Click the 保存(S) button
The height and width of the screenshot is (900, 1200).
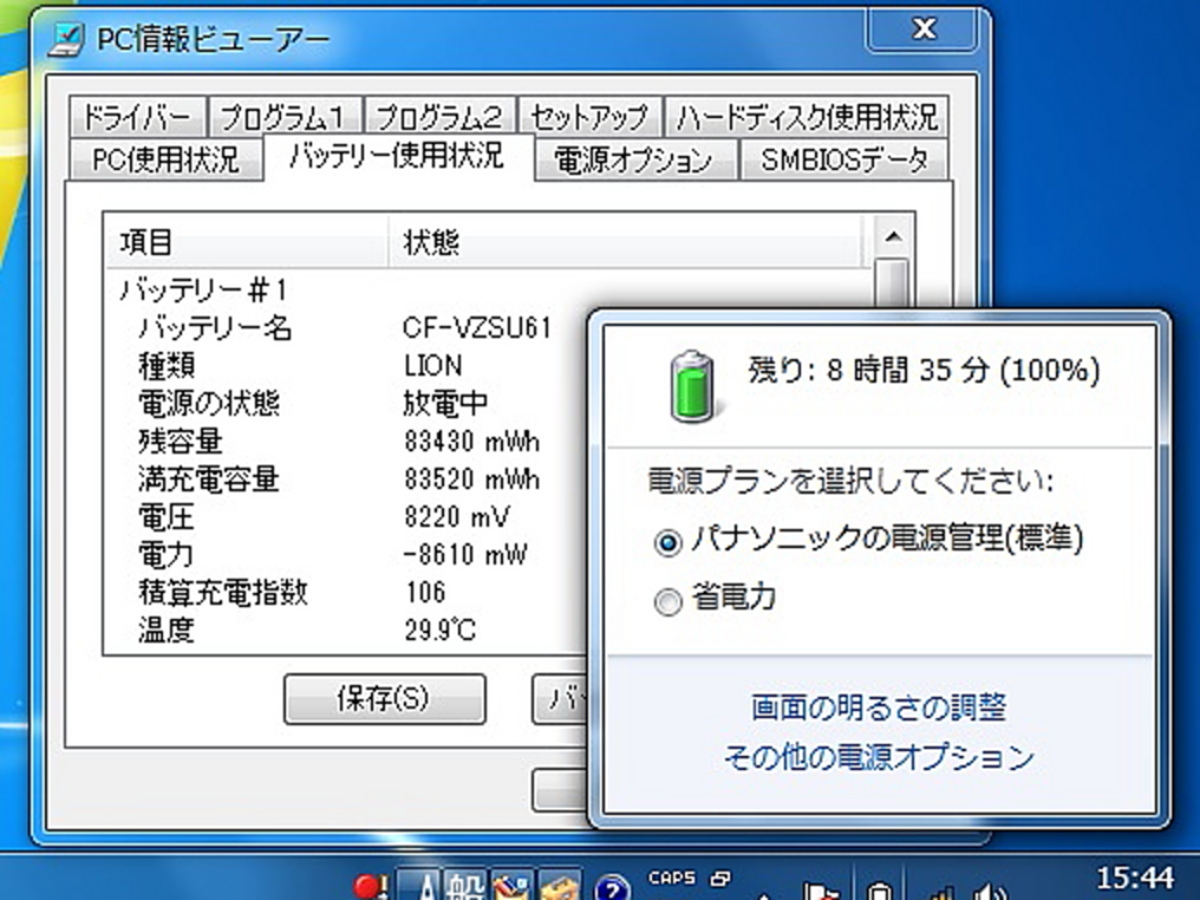point(384,699)
